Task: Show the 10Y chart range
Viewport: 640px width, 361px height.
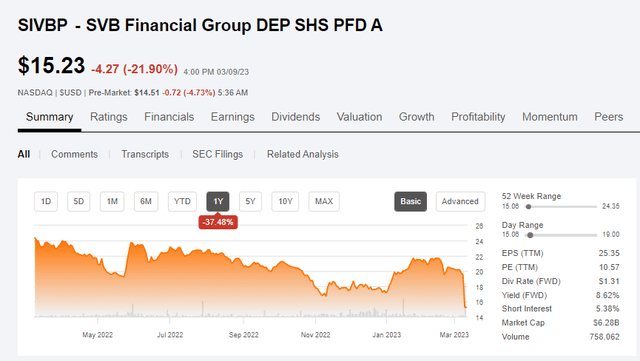Action: tap(285, 201)
